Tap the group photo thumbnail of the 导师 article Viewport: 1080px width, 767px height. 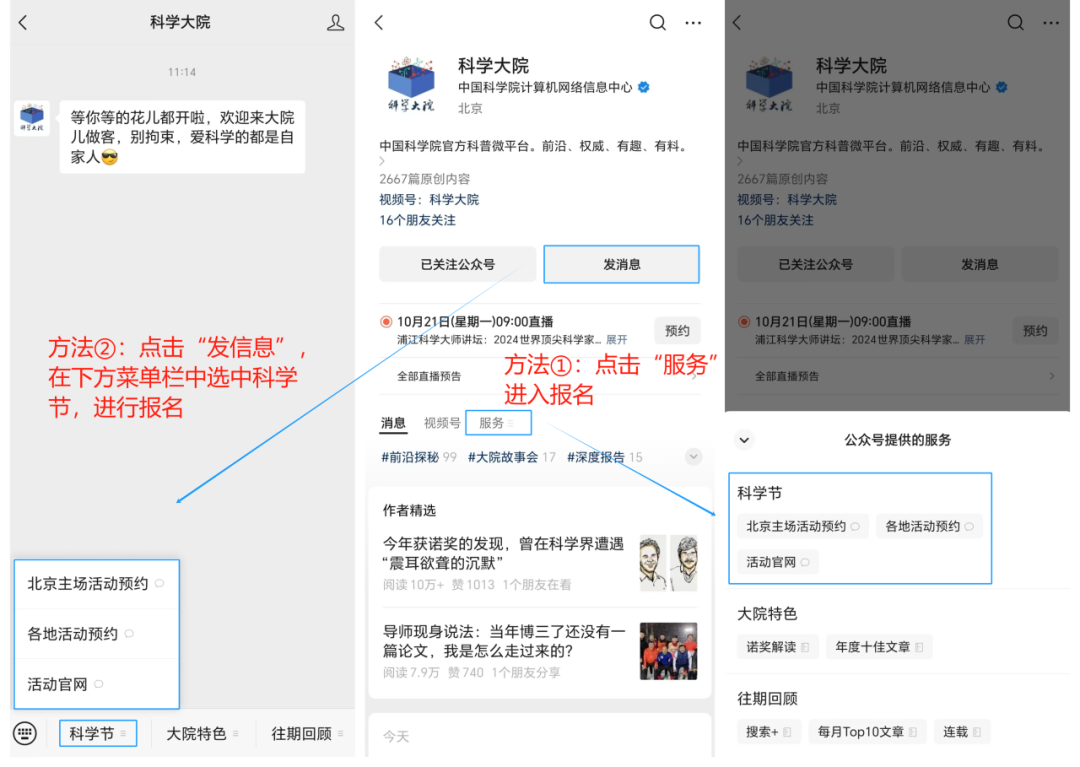[x=668, y=651]
